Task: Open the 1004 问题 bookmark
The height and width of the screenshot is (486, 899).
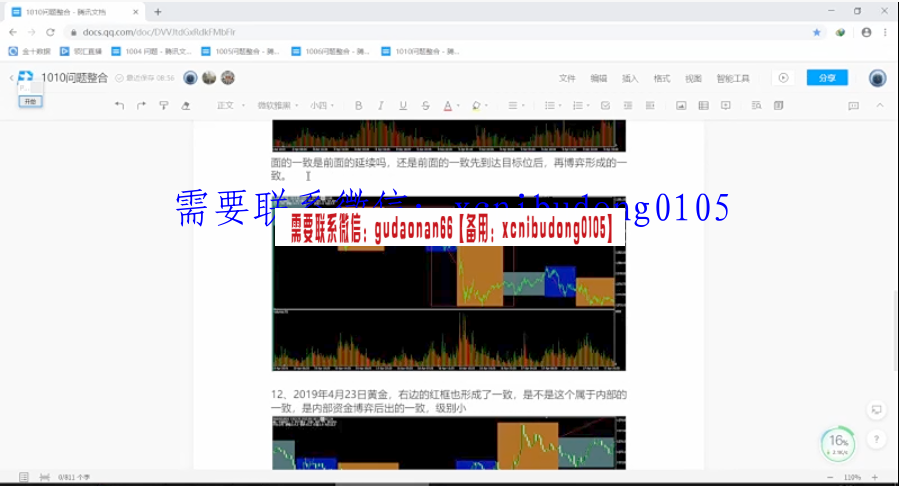Action: tap(152, 52)
